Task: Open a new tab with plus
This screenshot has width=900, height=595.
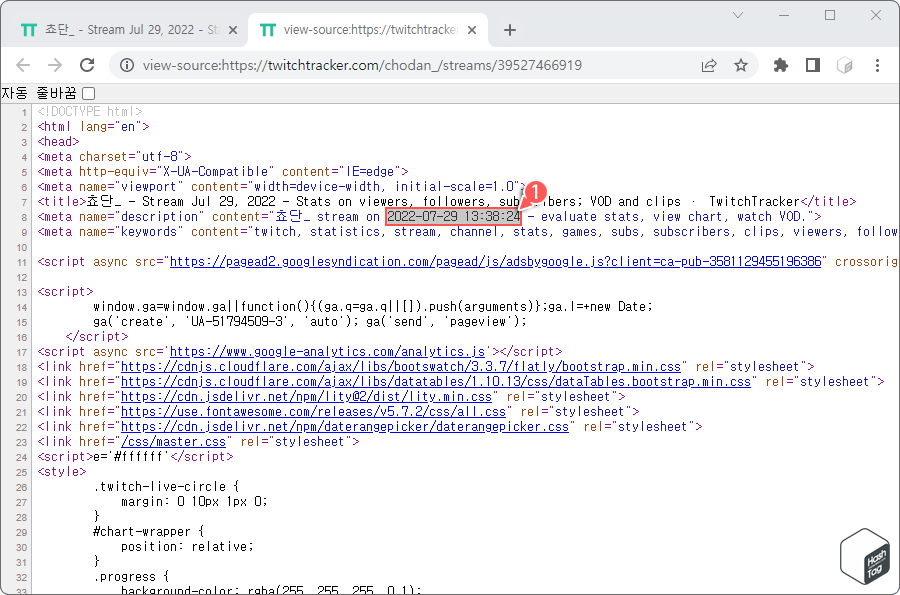Action: pyautogui.click(x=510, y=30)
